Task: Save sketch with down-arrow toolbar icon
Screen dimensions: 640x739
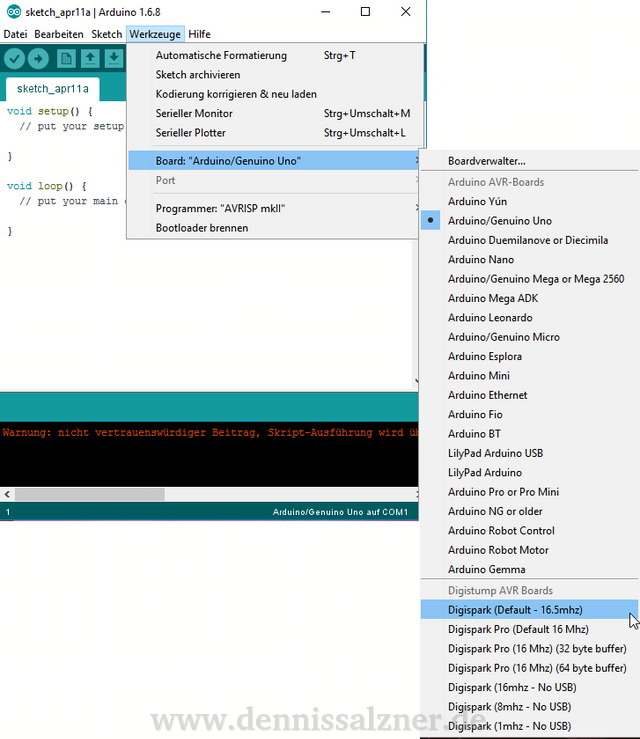Action: tap(114, 59)
